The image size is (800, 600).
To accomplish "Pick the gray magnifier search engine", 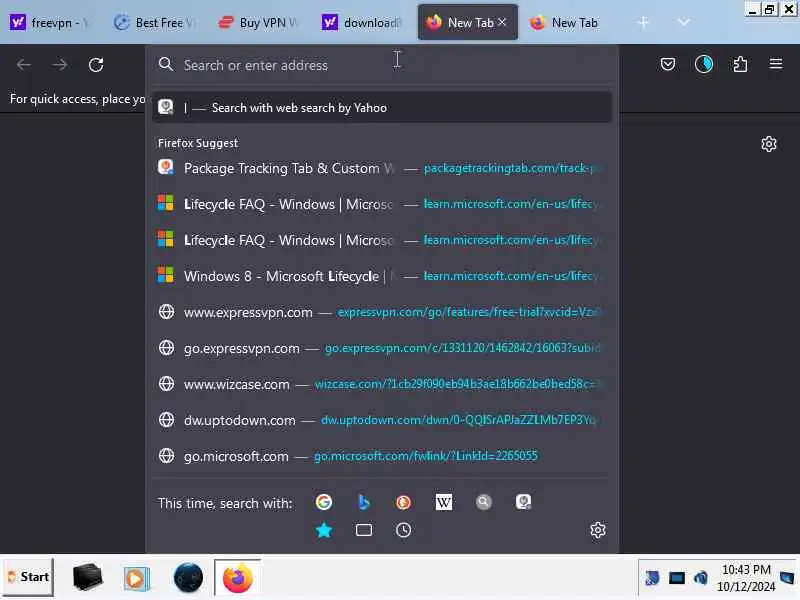I will point(483,502).
